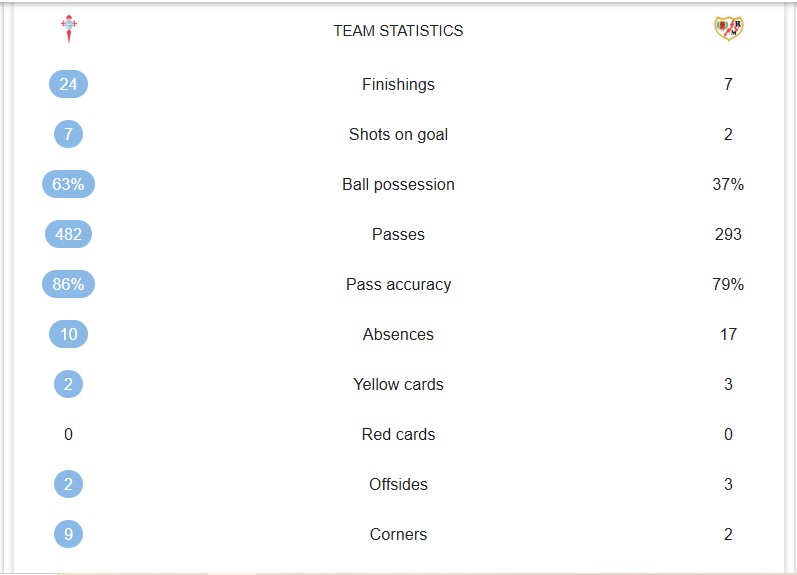797x575 pixels.
Task: Select the blue 7 Shots on goal badge
Action: (68, 134)
